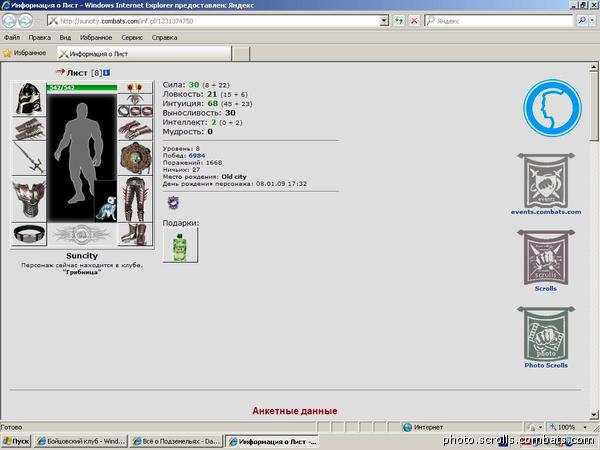Click the green potion gift item
Image resolution: width=600 pixels, height=450 pixels.
coord(180,245)
